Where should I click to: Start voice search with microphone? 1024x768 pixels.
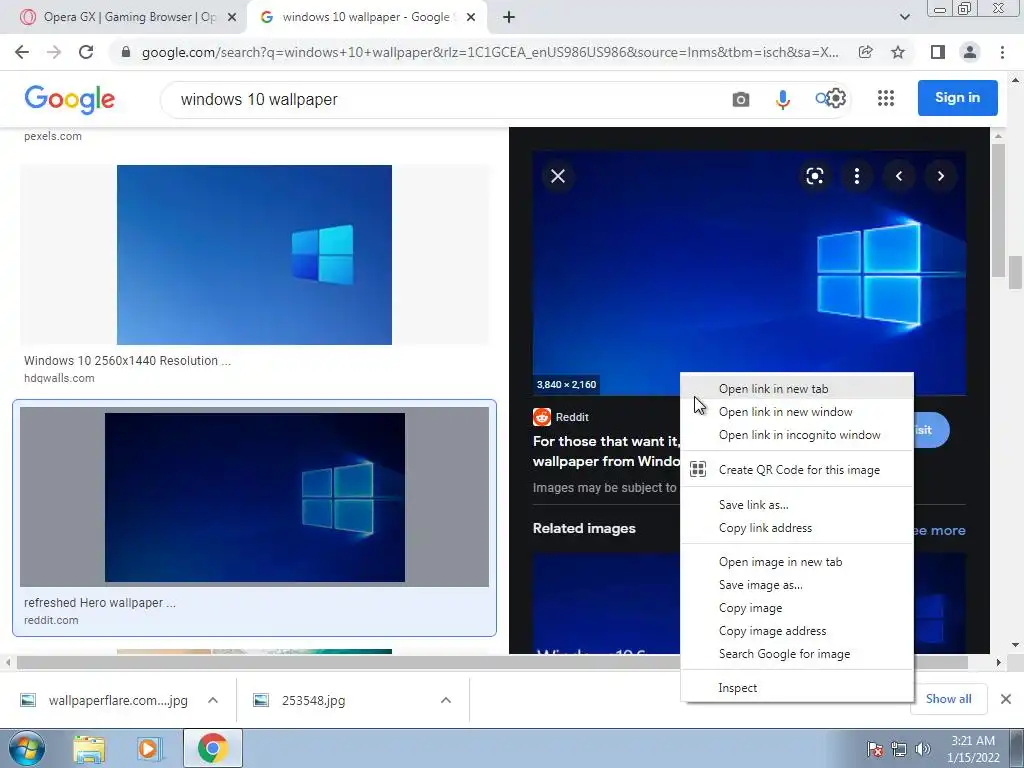[x=782, y=99]
